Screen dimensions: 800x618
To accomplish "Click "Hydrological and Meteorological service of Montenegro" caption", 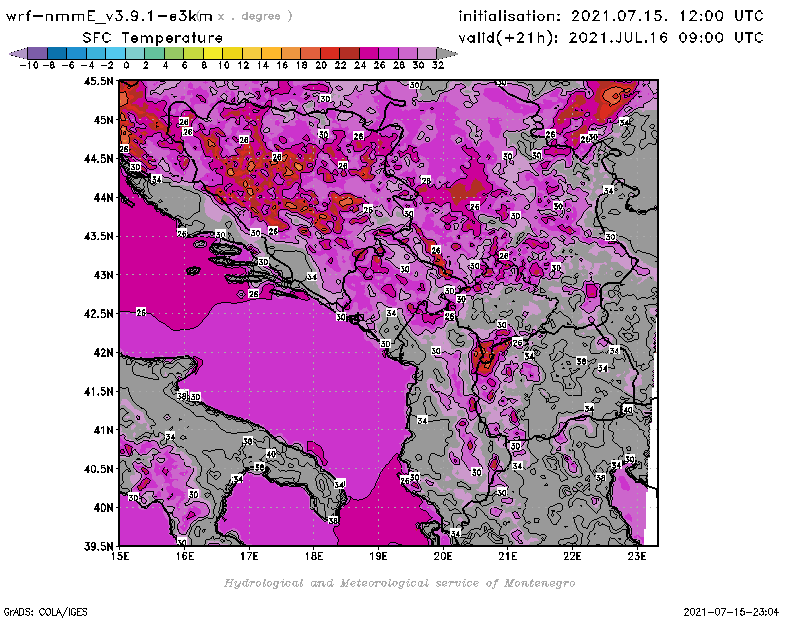I will tap(399, 583).
